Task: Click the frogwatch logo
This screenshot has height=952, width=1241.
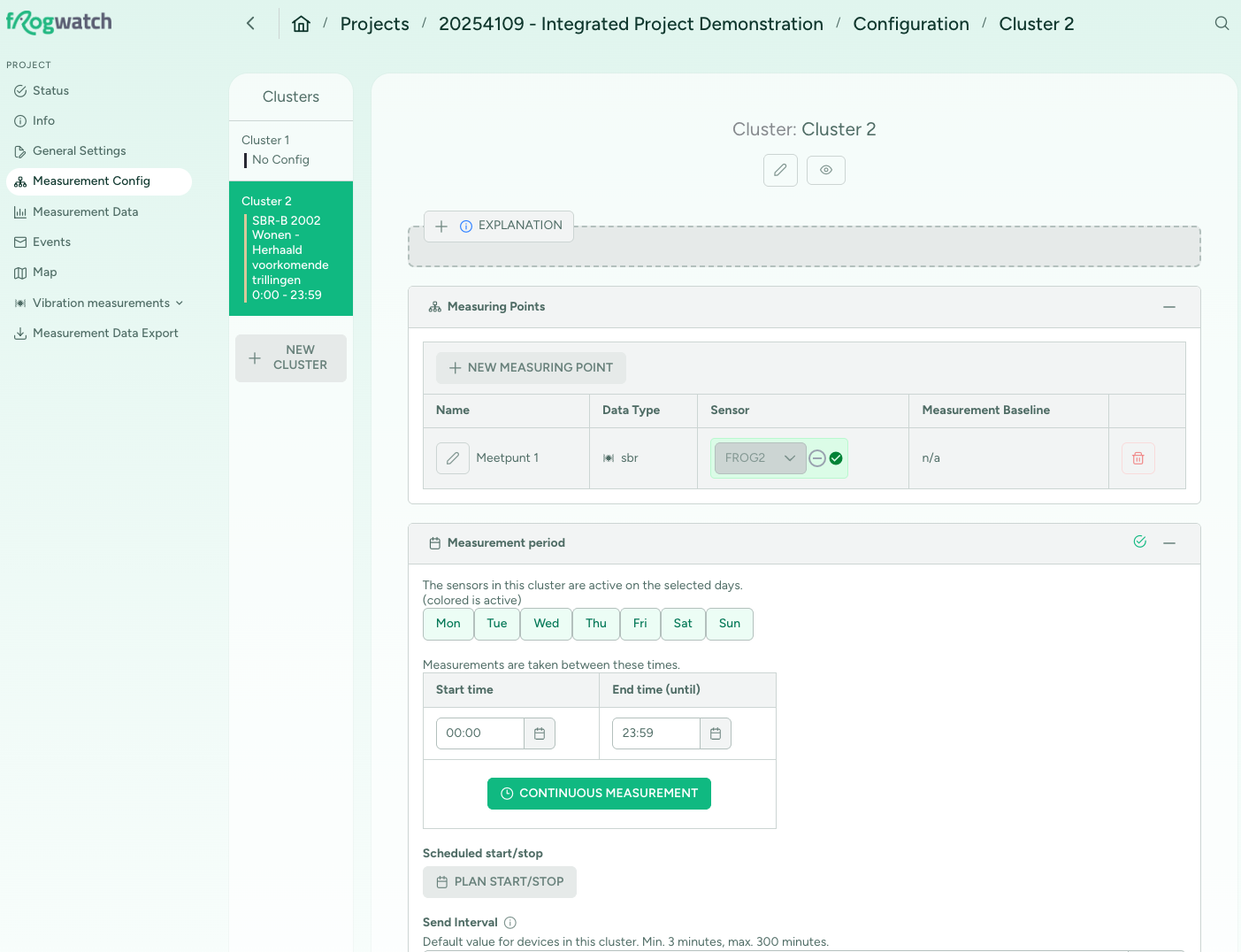Action: point(59,22)
